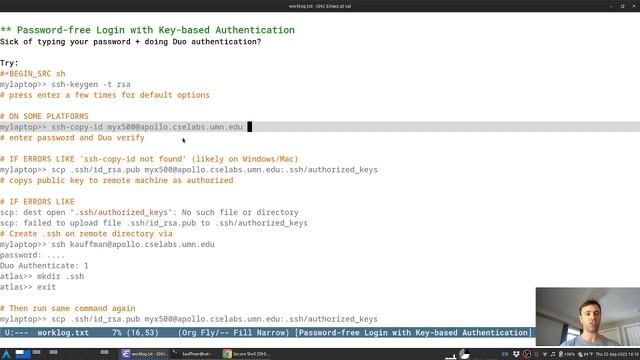This screenshot has height=360, width=640.
Task: Click the 'Try:' line
Action: tap(9, 63)
